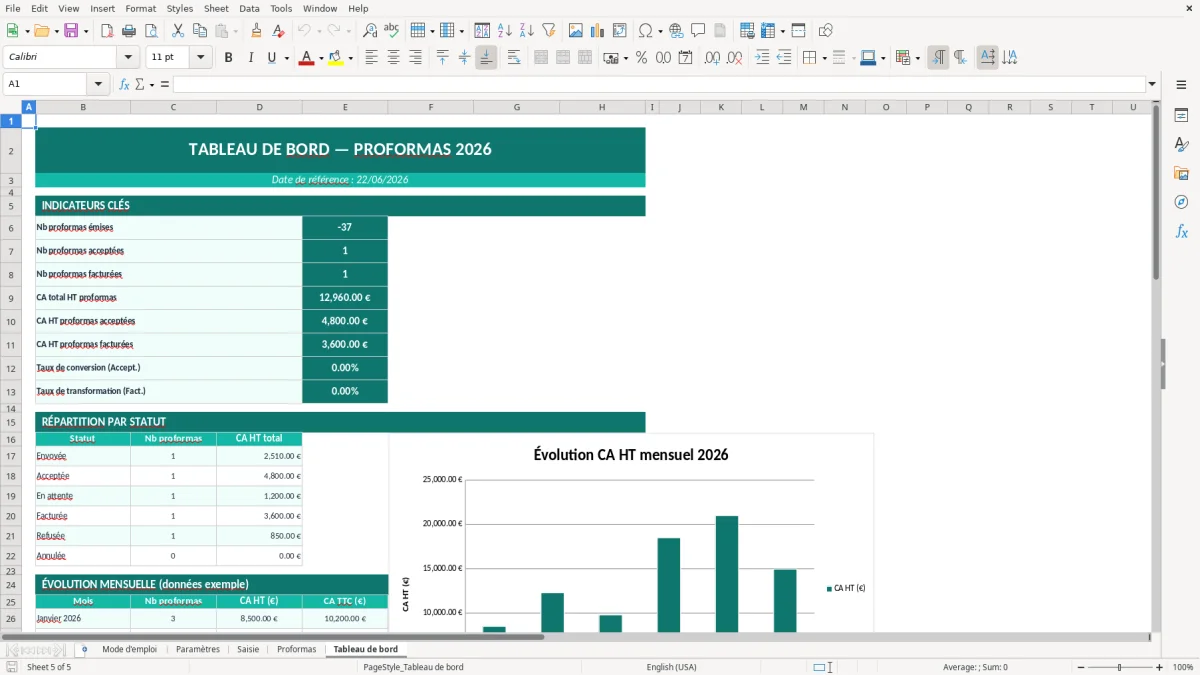Add a decimal place
The image size is (1200, 675).
point(712,58)
